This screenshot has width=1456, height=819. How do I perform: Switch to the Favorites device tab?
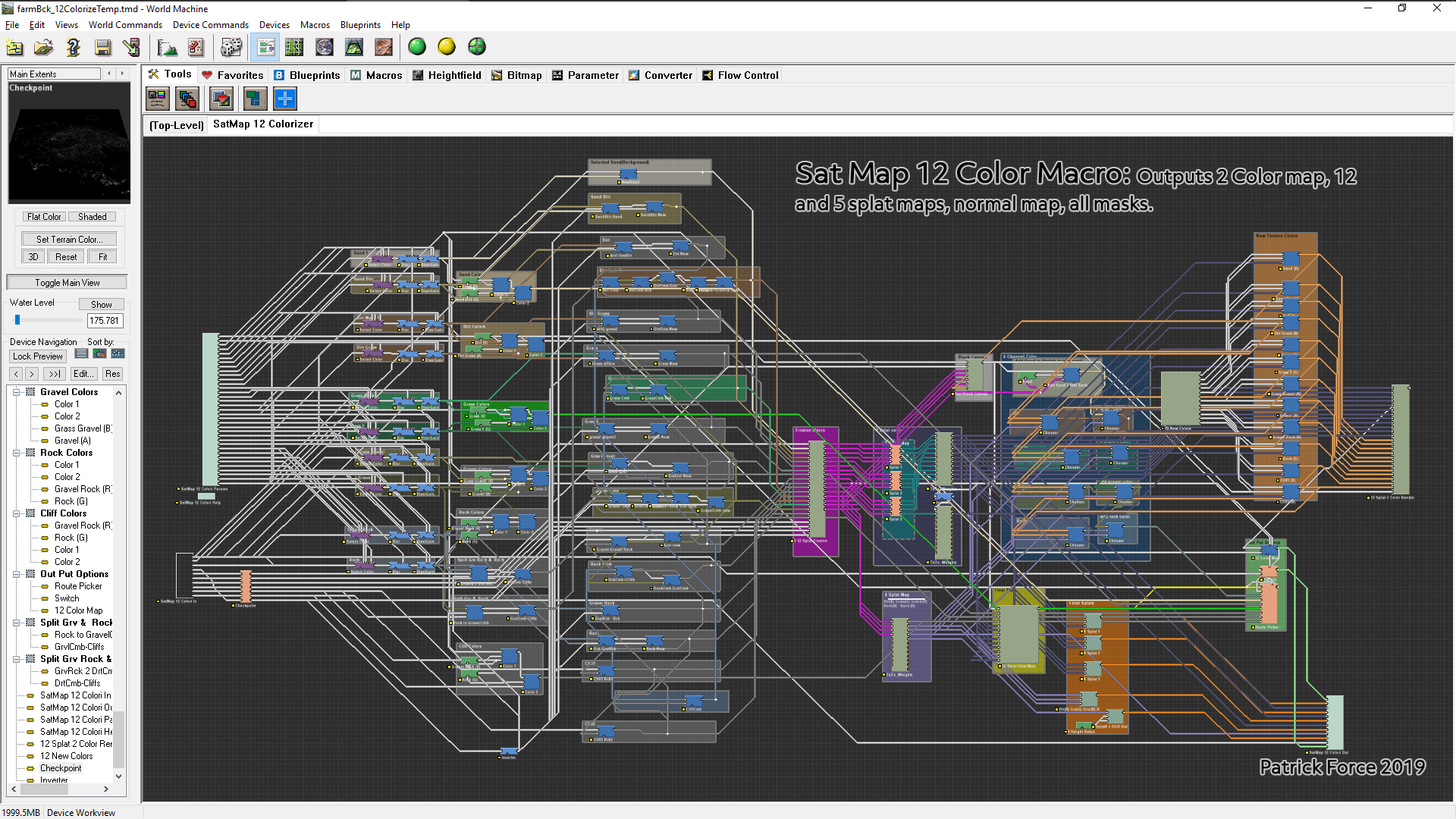pos(232,75)
